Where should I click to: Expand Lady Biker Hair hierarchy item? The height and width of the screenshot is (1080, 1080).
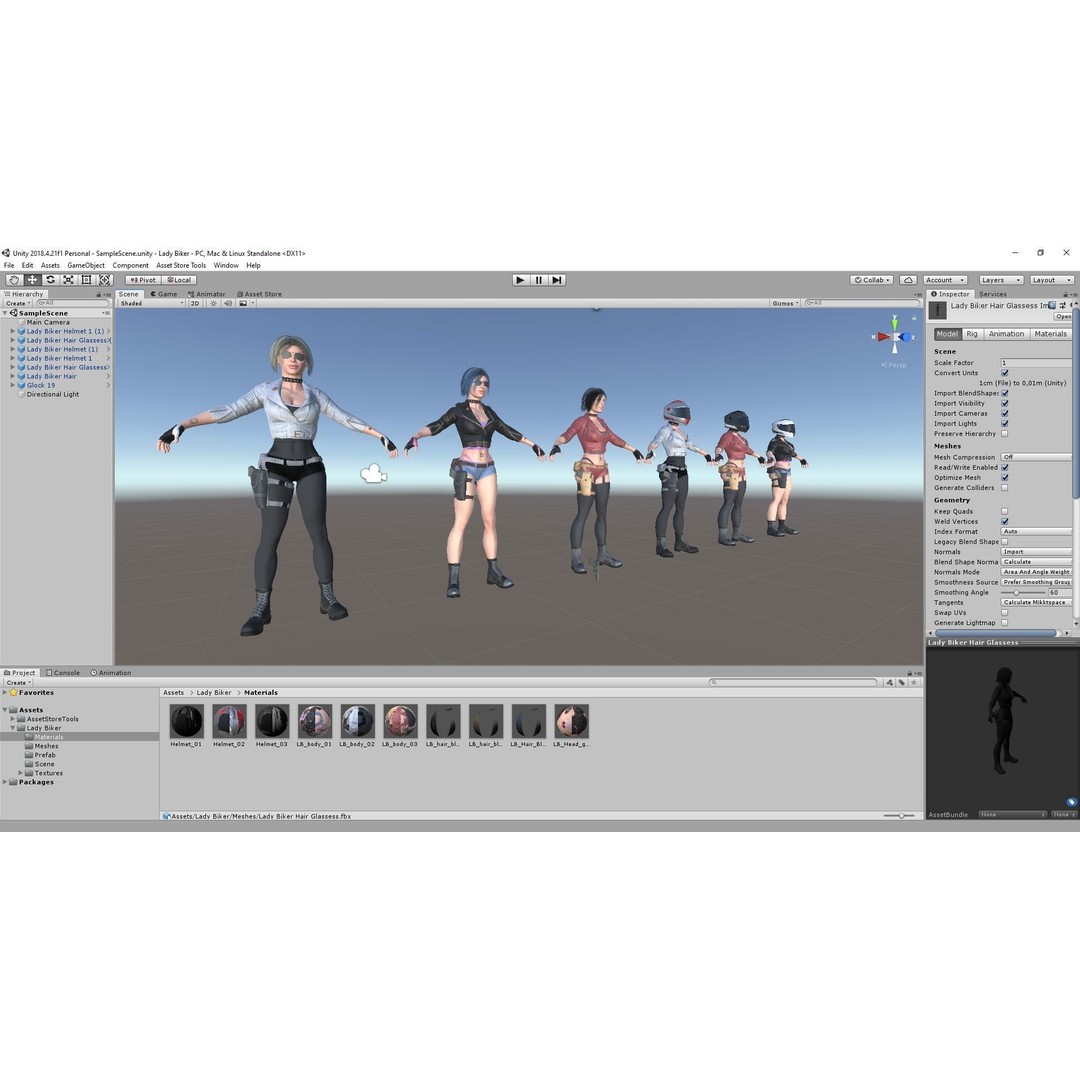[x=12, y=376]
